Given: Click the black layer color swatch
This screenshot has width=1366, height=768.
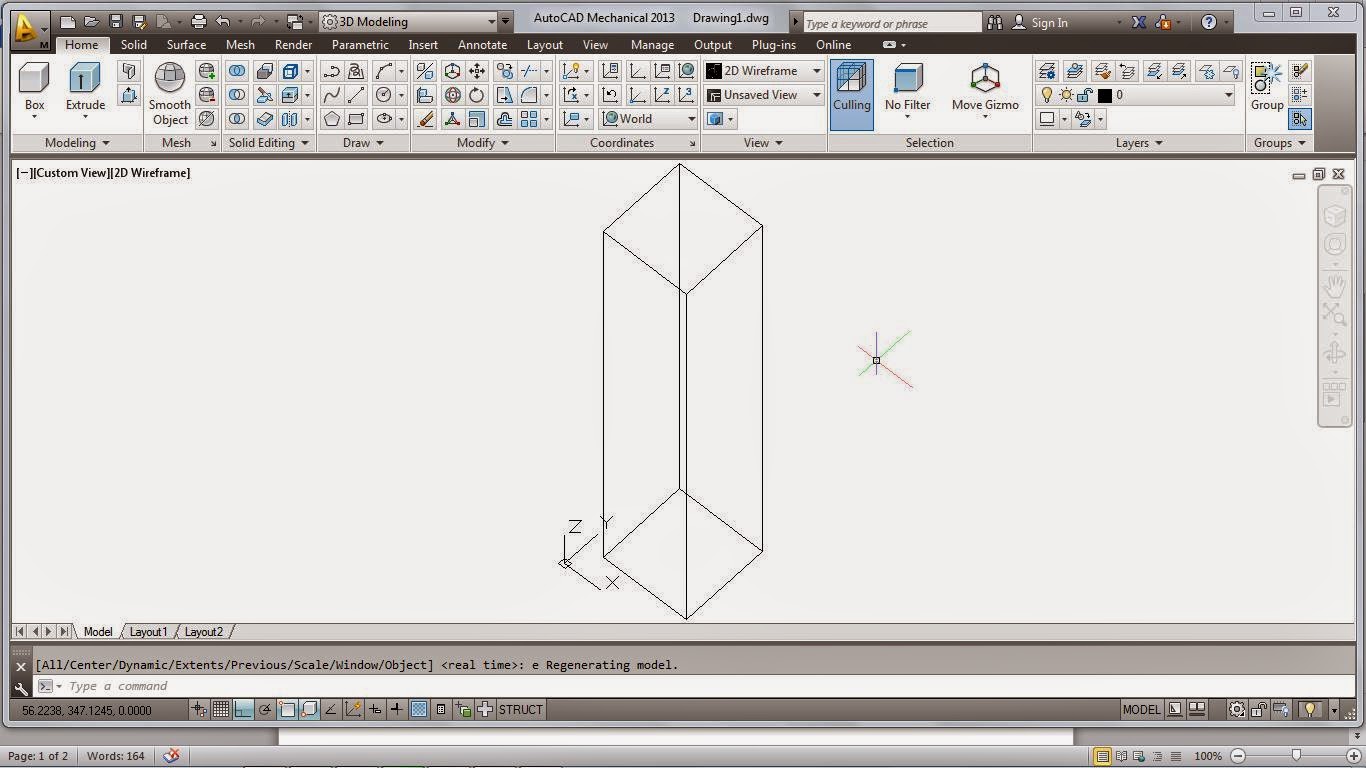Looking at the screenshot, I should (1103, 95).
